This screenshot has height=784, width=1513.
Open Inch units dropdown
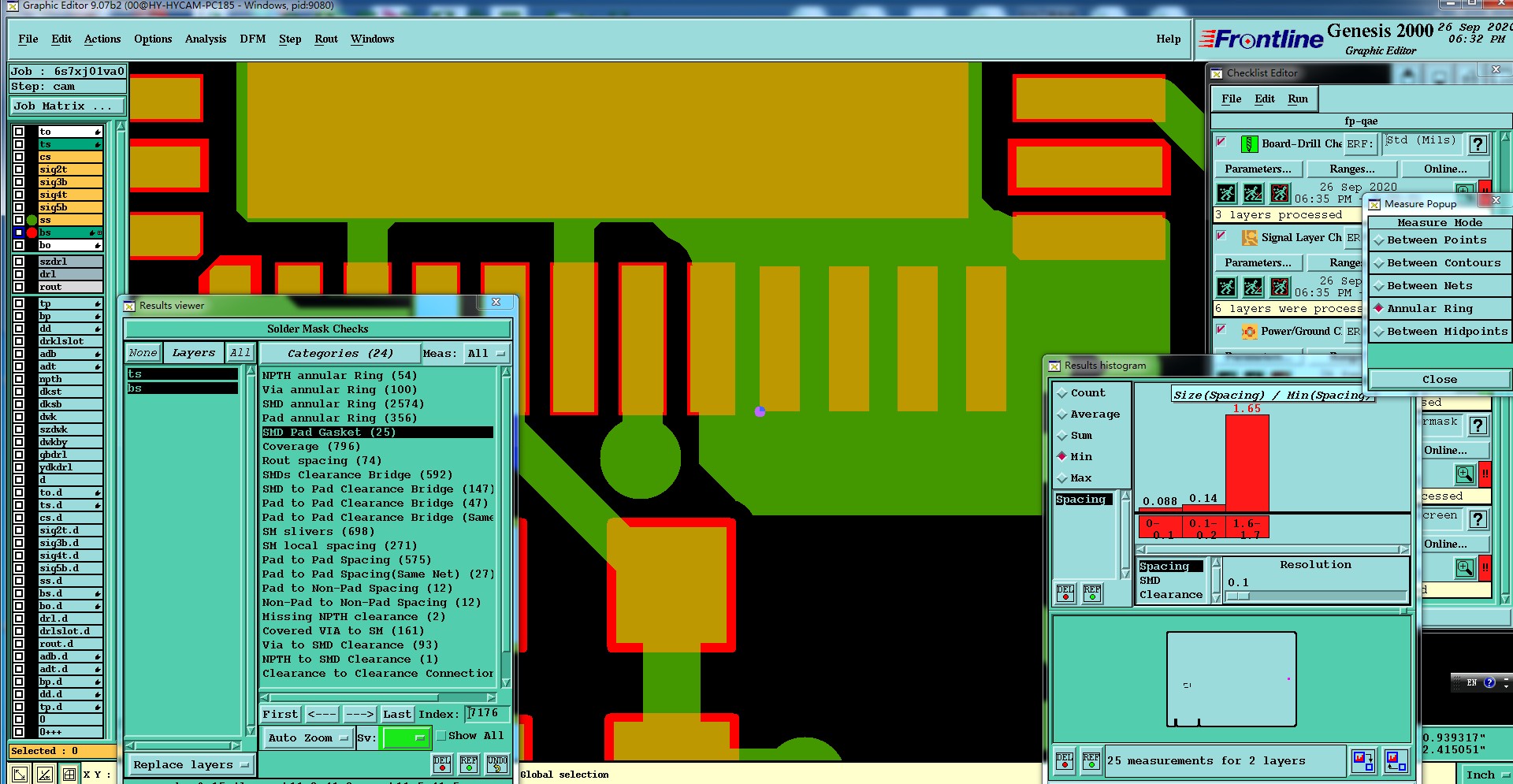click(1485, 775)
